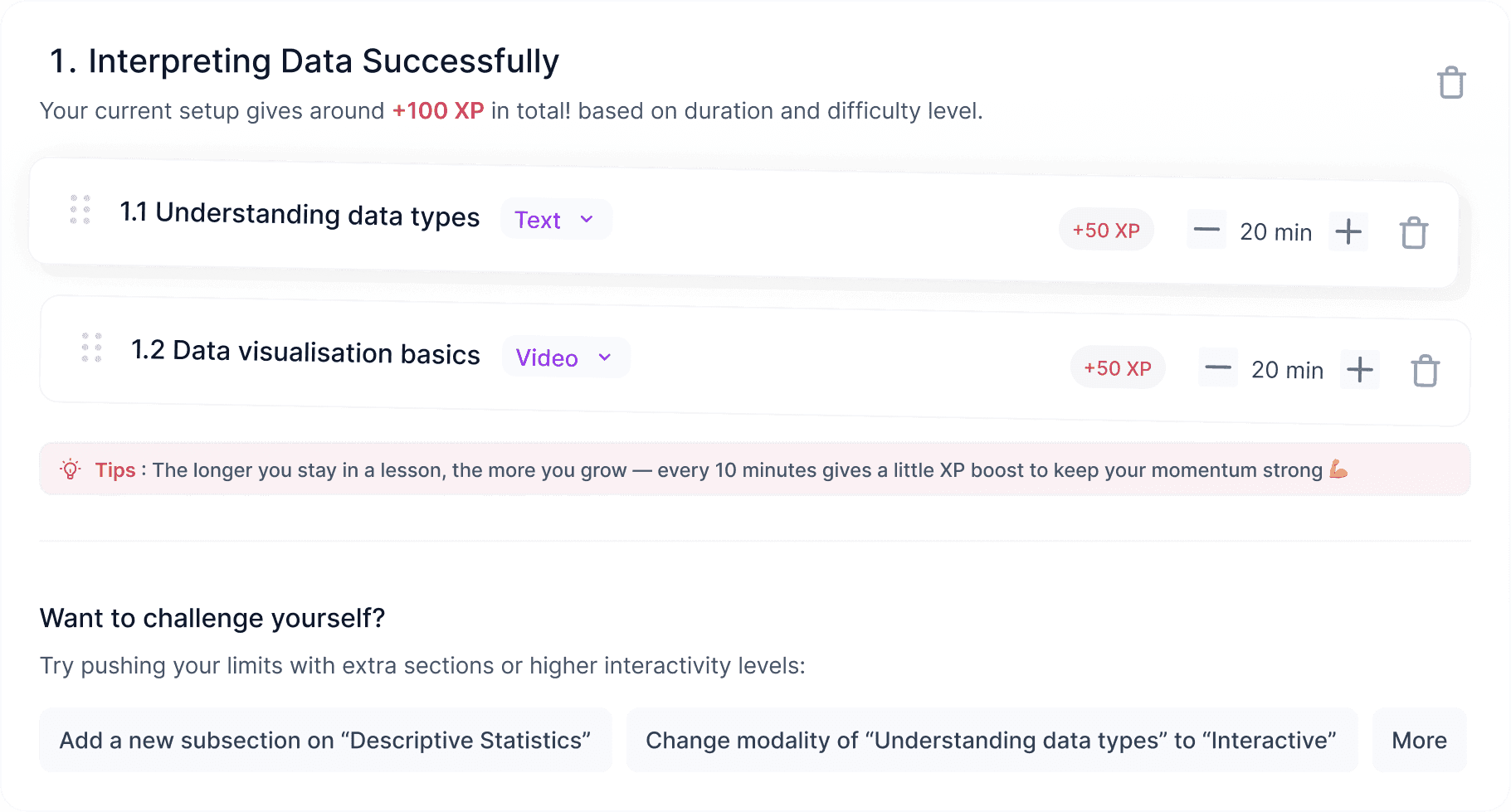Open the Video modality dropdown
Viewport: 1511px width, 812px height.
[x=565, y=357]
